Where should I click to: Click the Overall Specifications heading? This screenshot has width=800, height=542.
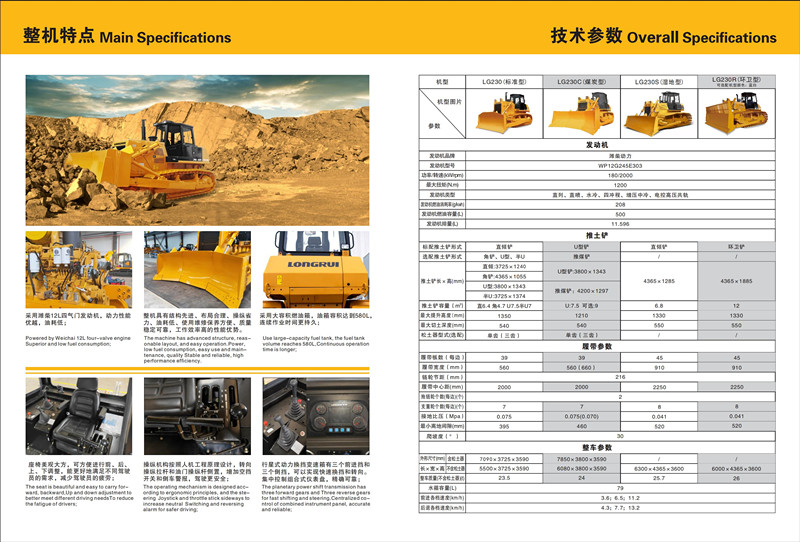point(663,37)
